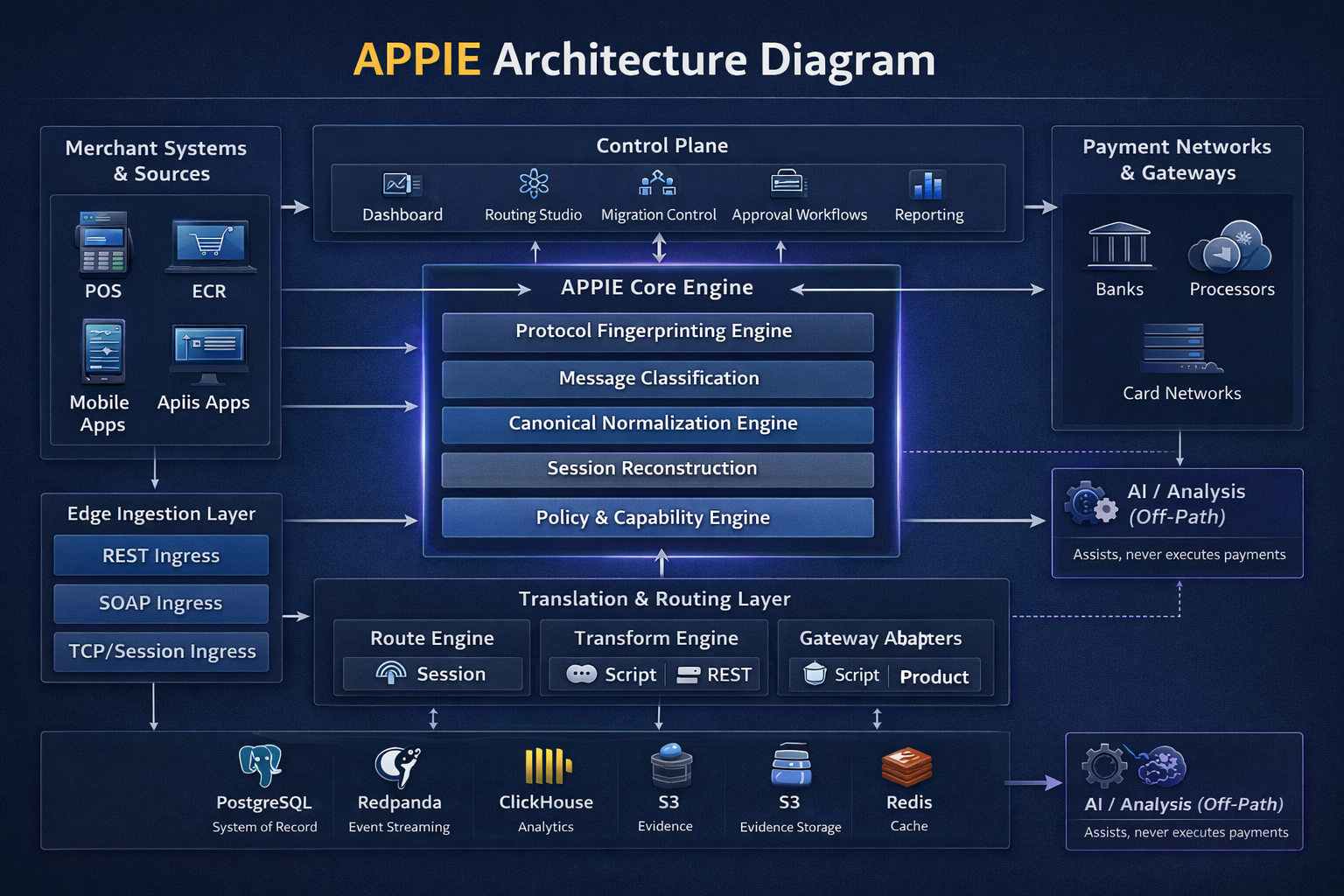Click the REST icon in Transform Engine

pos(689,675)
